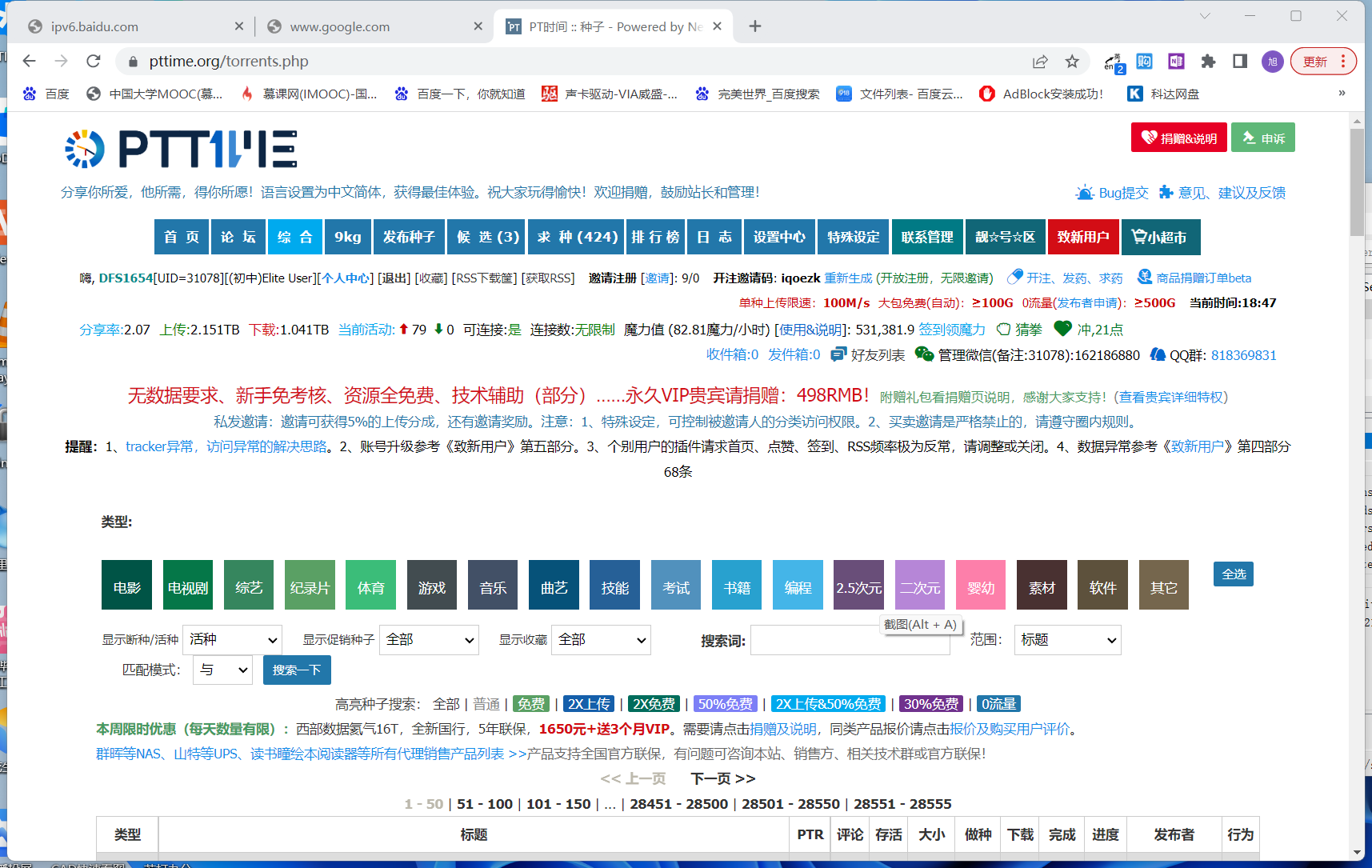Toggle the 体育 category tile
The width and height of the screenshot is (1372, 868).
click(371, 585)
